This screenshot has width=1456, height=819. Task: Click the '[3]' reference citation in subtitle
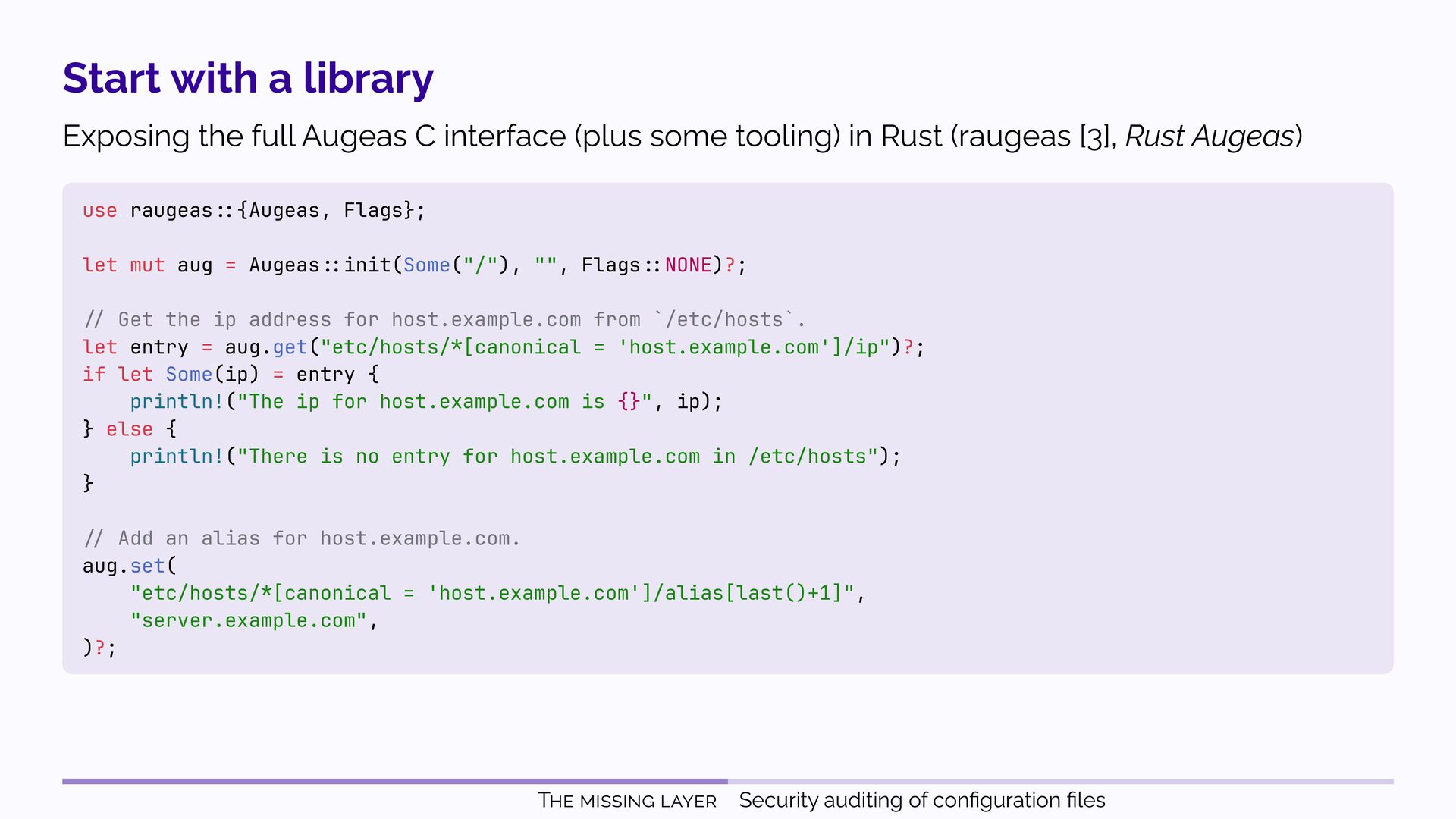(x=1097, y=136)
